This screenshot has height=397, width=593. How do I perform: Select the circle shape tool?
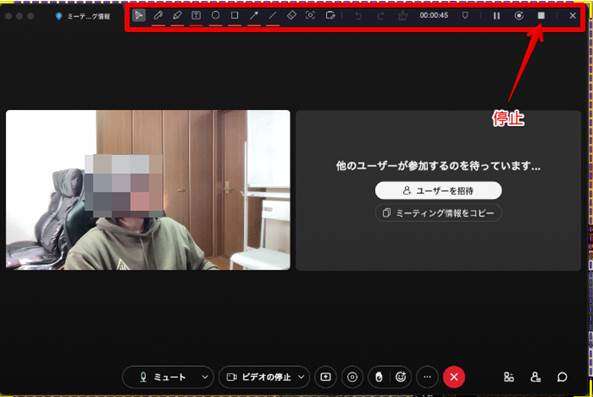click(x=216, y=16)
